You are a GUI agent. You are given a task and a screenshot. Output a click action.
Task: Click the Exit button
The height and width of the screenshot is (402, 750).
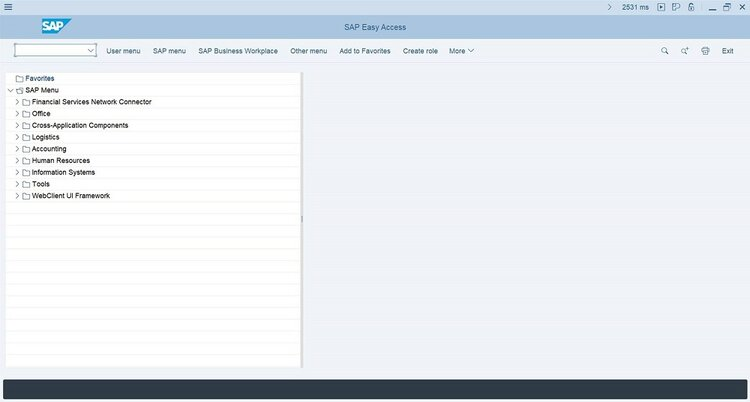(728, 51)
